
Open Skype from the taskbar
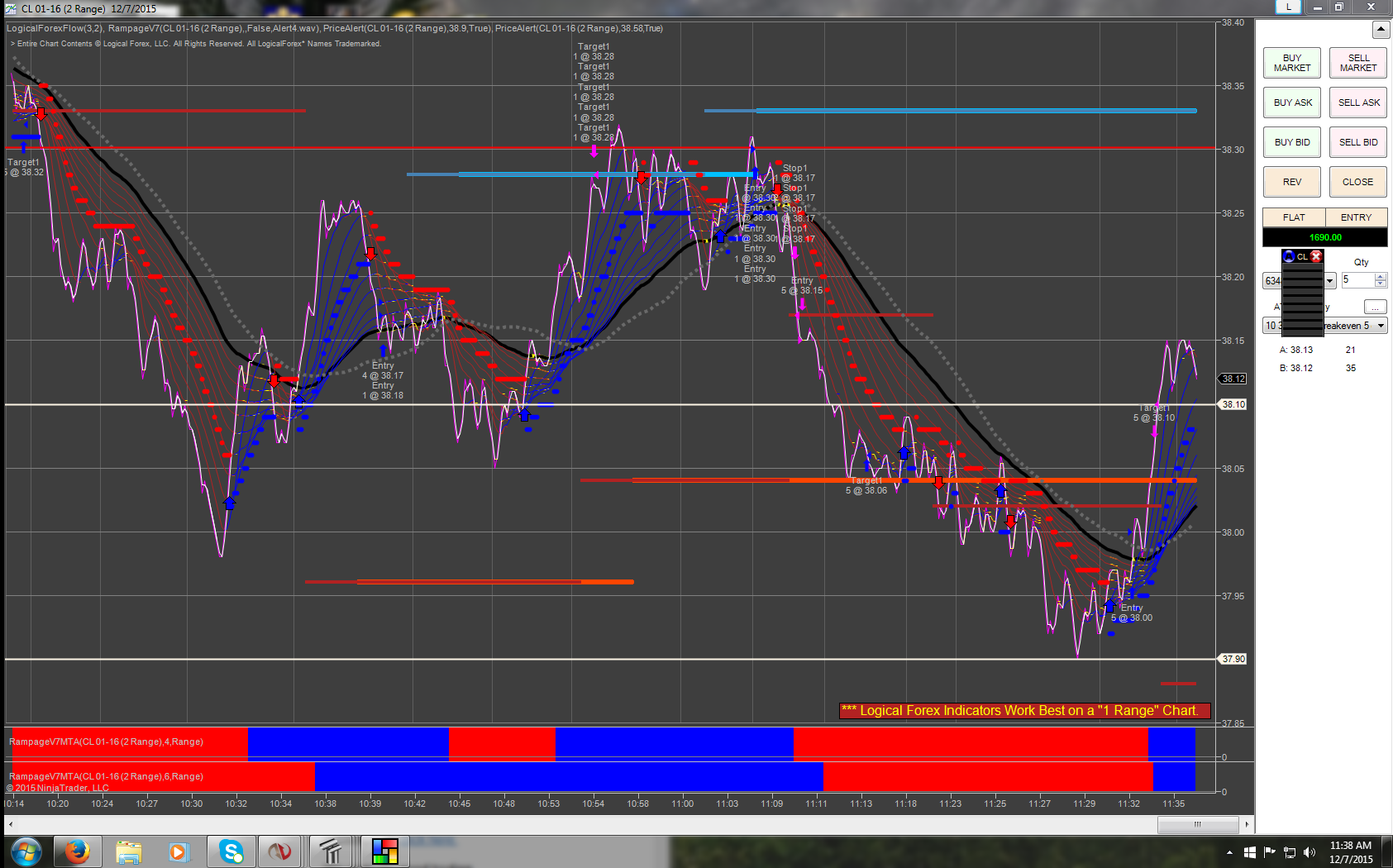(231, 851)
